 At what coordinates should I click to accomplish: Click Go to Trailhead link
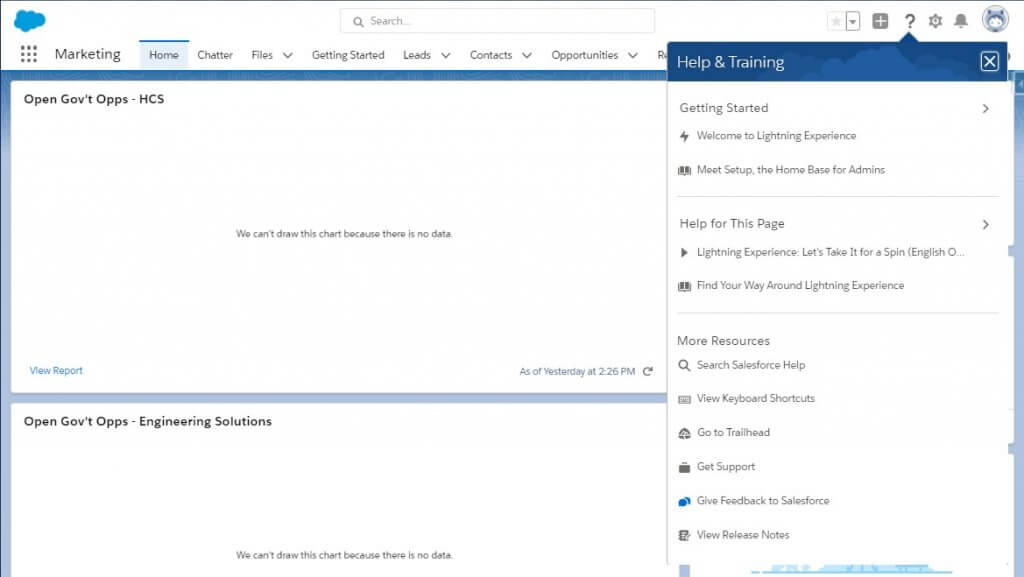pyautogui.click(x=733, y=432)
